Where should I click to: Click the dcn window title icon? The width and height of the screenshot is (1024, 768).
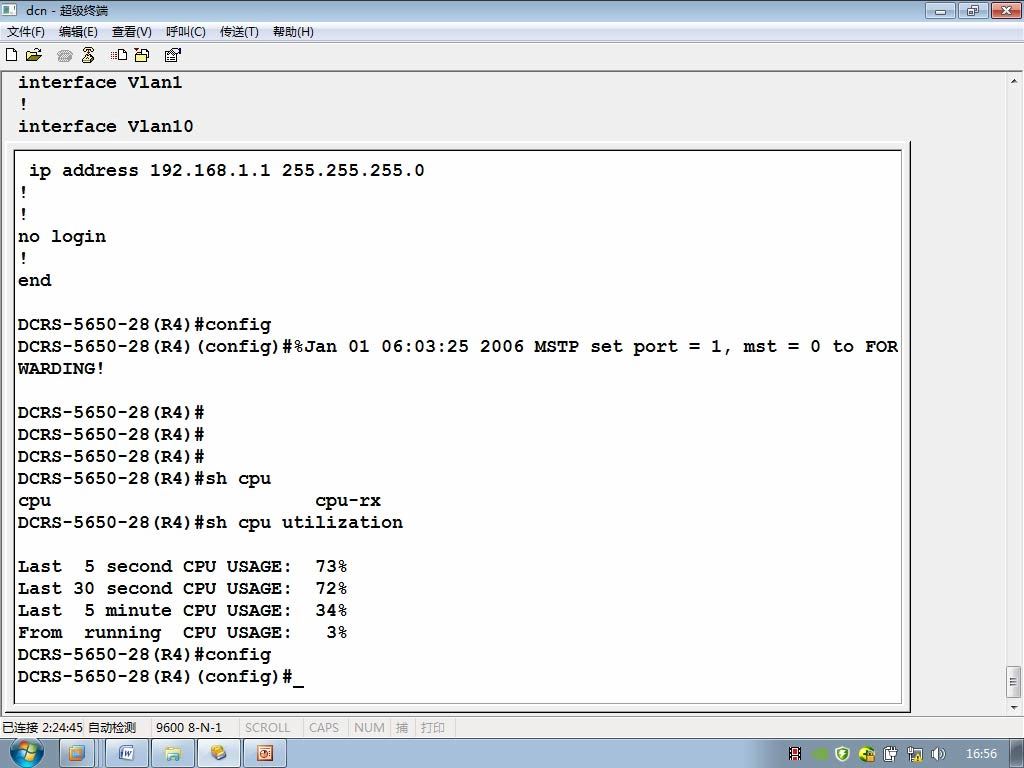coord(9,10)
